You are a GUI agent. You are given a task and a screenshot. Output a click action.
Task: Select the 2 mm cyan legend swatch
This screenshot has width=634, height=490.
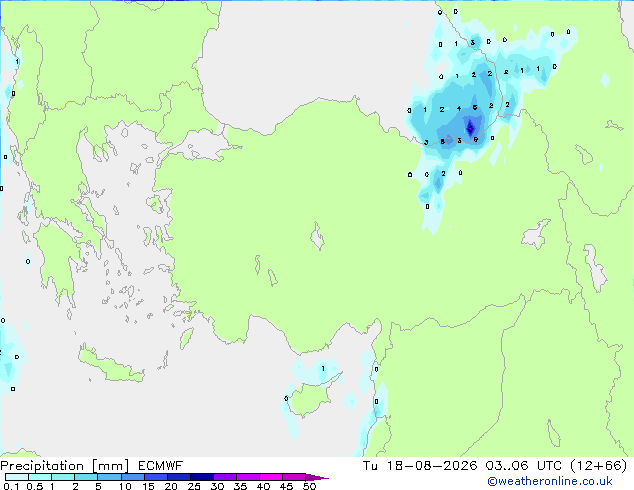[86, 477]
